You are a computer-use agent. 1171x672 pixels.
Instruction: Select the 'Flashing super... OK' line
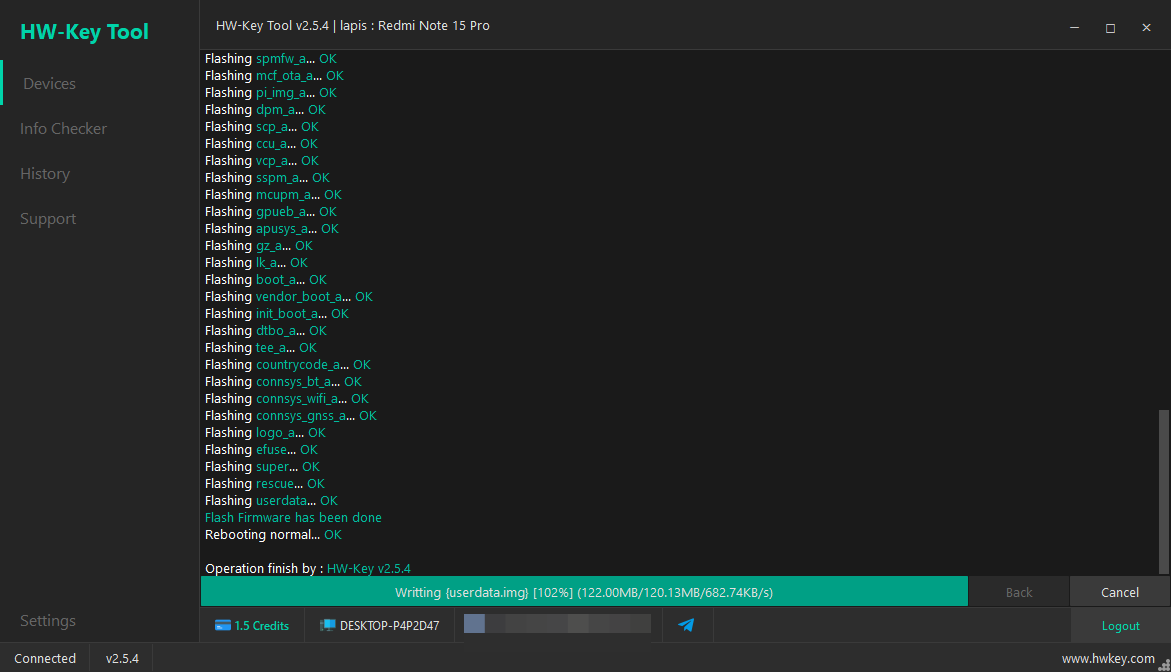(262, 467)
